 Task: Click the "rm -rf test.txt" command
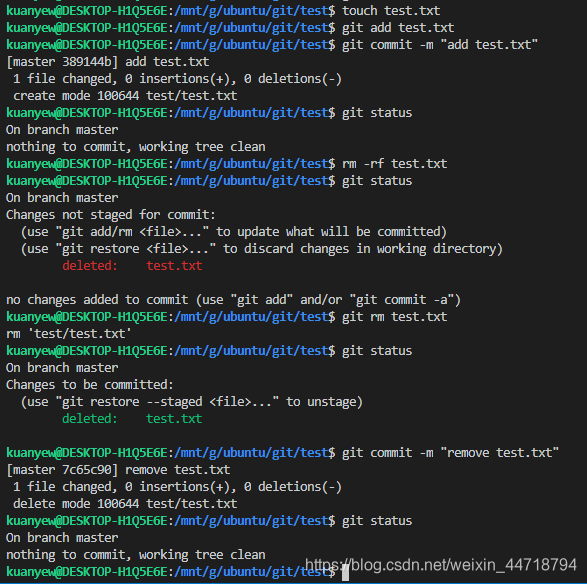click(395, 164)
